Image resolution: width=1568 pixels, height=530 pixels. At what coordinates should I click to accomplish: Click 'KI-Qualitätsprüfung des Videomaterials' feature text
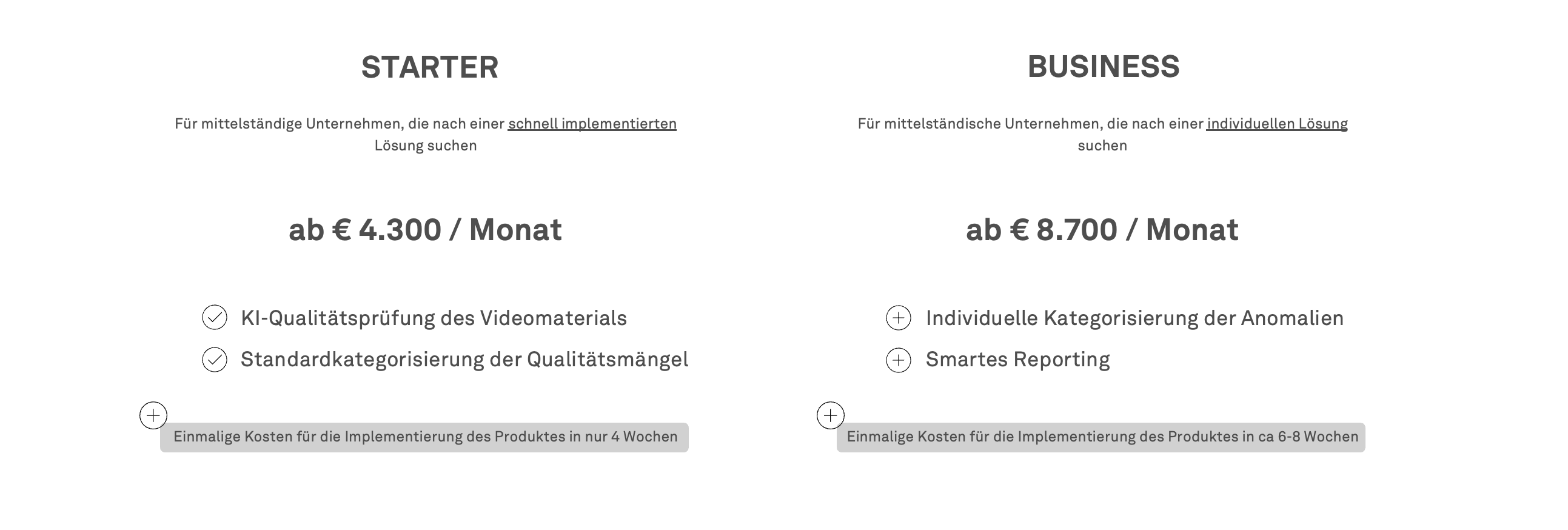click(434, 318)
